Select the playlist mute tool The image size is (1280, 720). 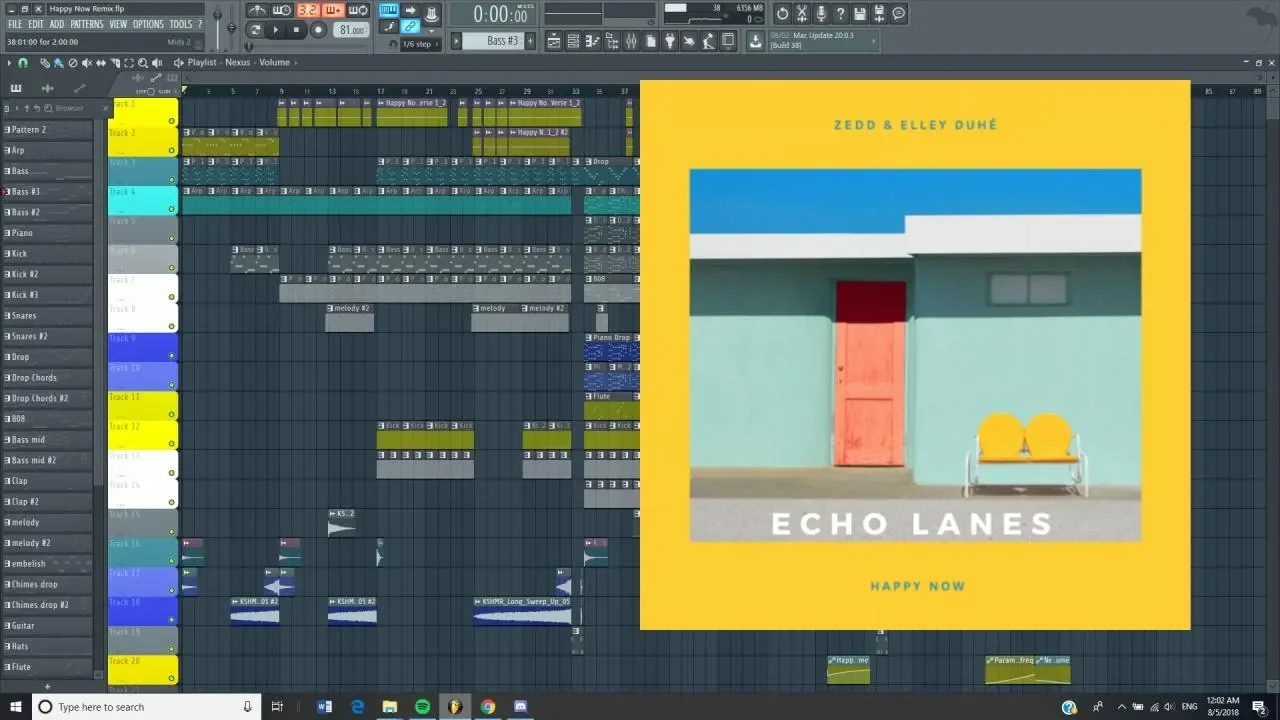coord(87,62)
